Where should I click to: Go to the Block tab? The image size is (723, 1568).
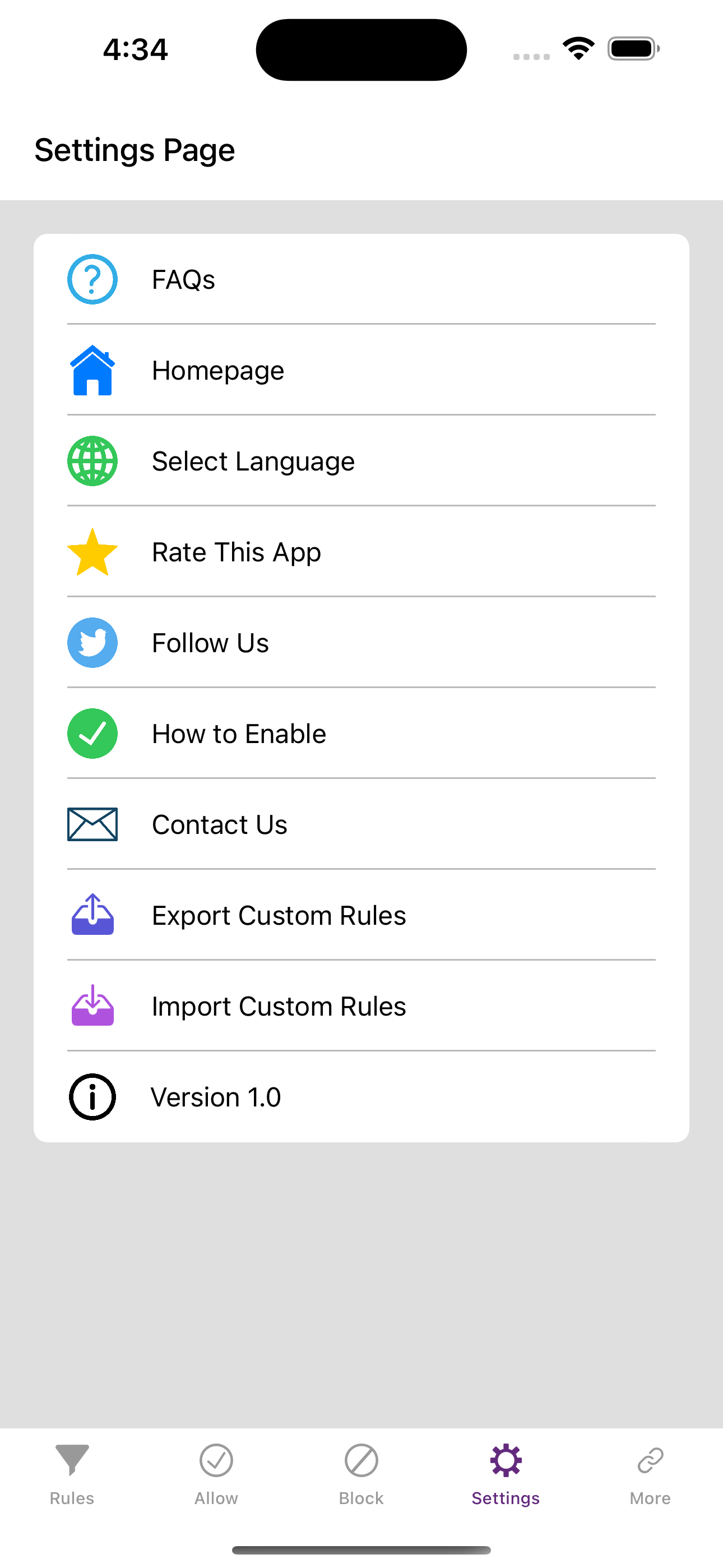(x=361, y=1474)
